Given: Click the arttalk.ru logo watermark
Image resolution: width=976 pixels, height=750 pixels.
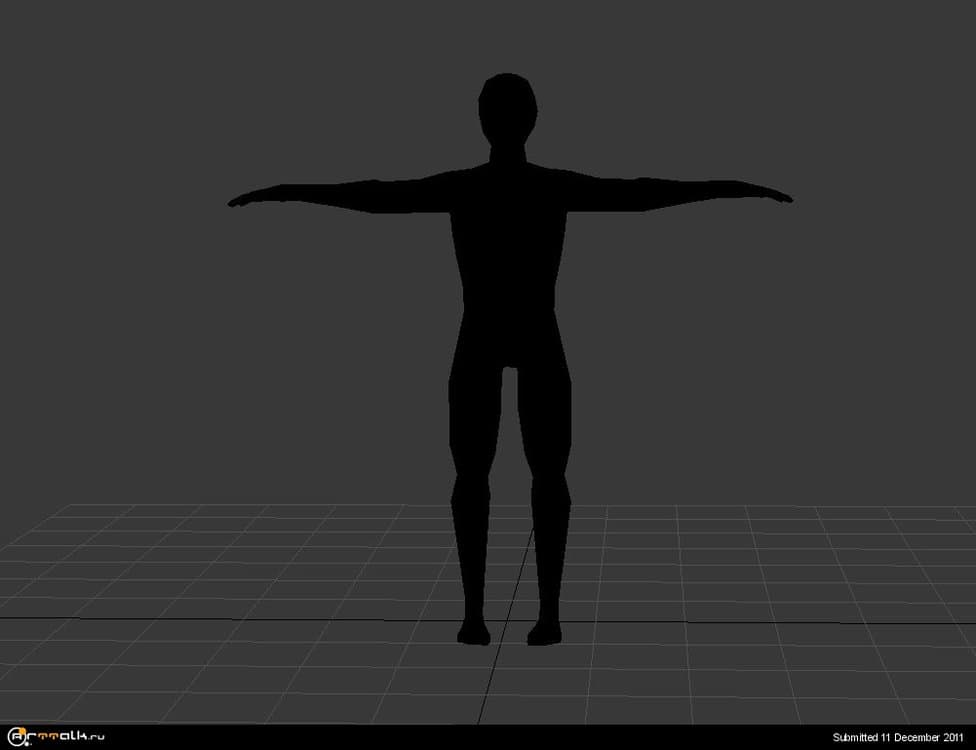Looking at the screenshot, I should 57,737.
